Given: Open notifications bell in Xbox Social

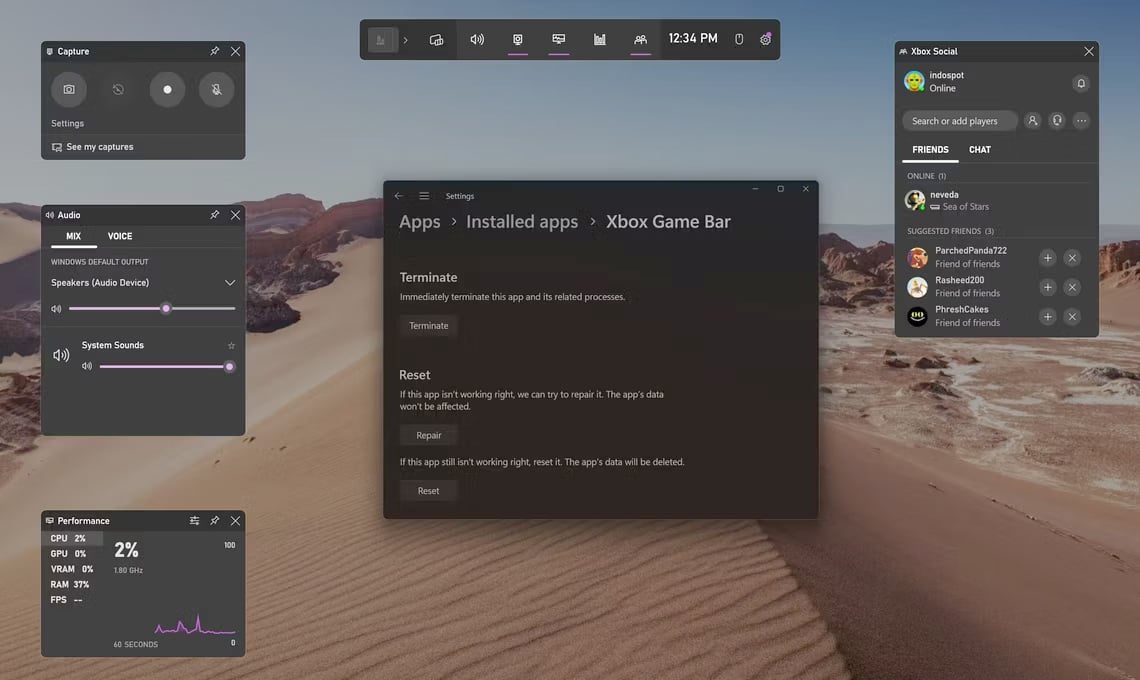Looking at the screenshot, I should click(1081, 84).
